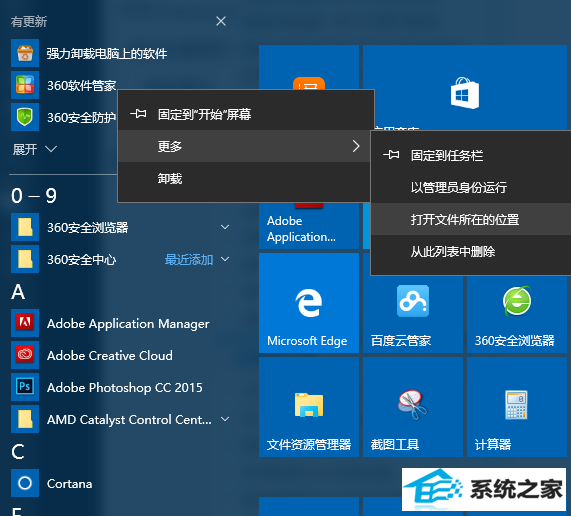Click the 360安全中心 folder icon
The height and width of the screenshot is (516, 571).
pyautogui.click(x=25, y=259)
